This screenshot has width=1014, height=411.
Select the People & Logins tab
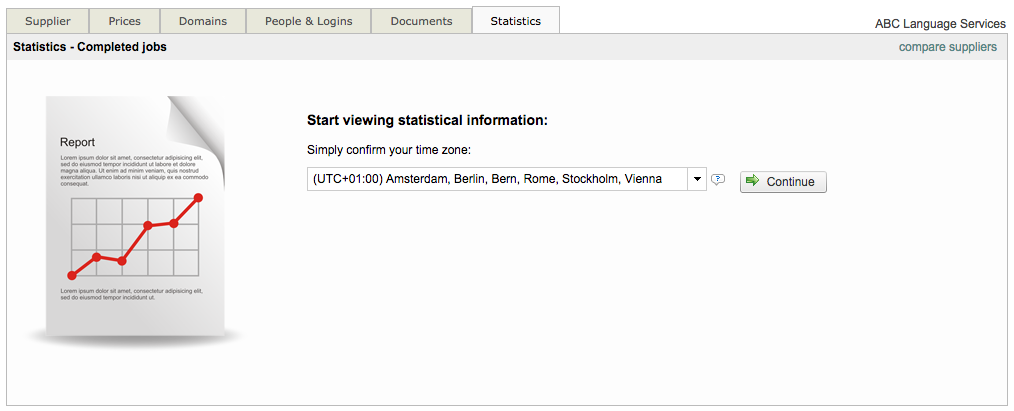click(309, 21)
